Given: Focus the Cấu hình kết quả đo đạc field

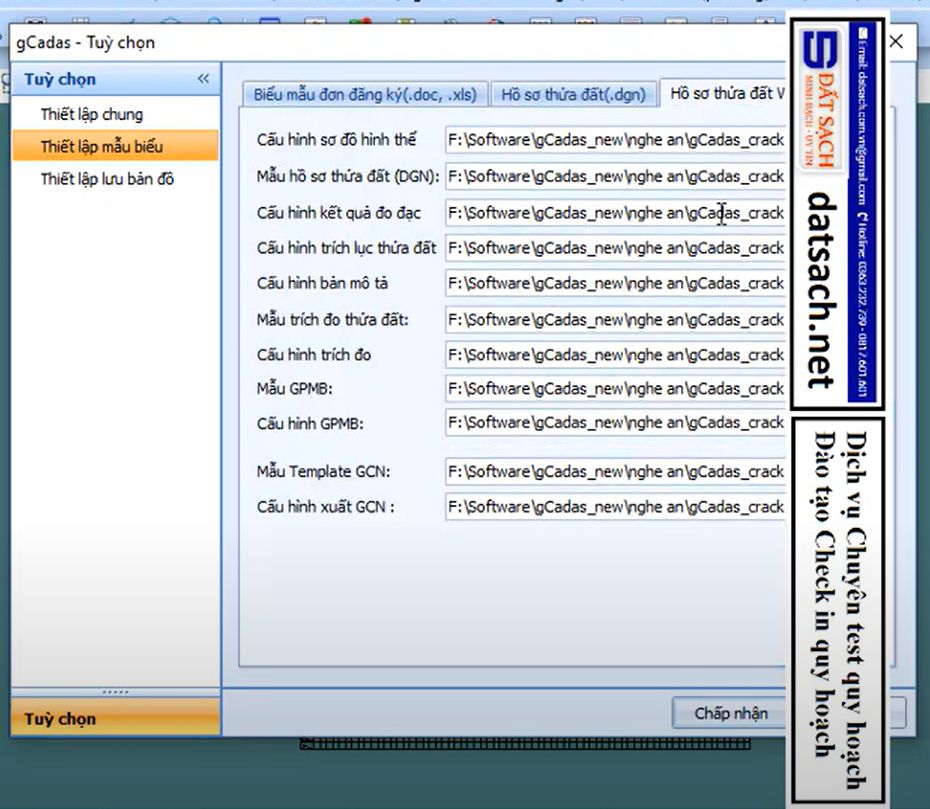Looking at the screenshot, I should point(615,213).
